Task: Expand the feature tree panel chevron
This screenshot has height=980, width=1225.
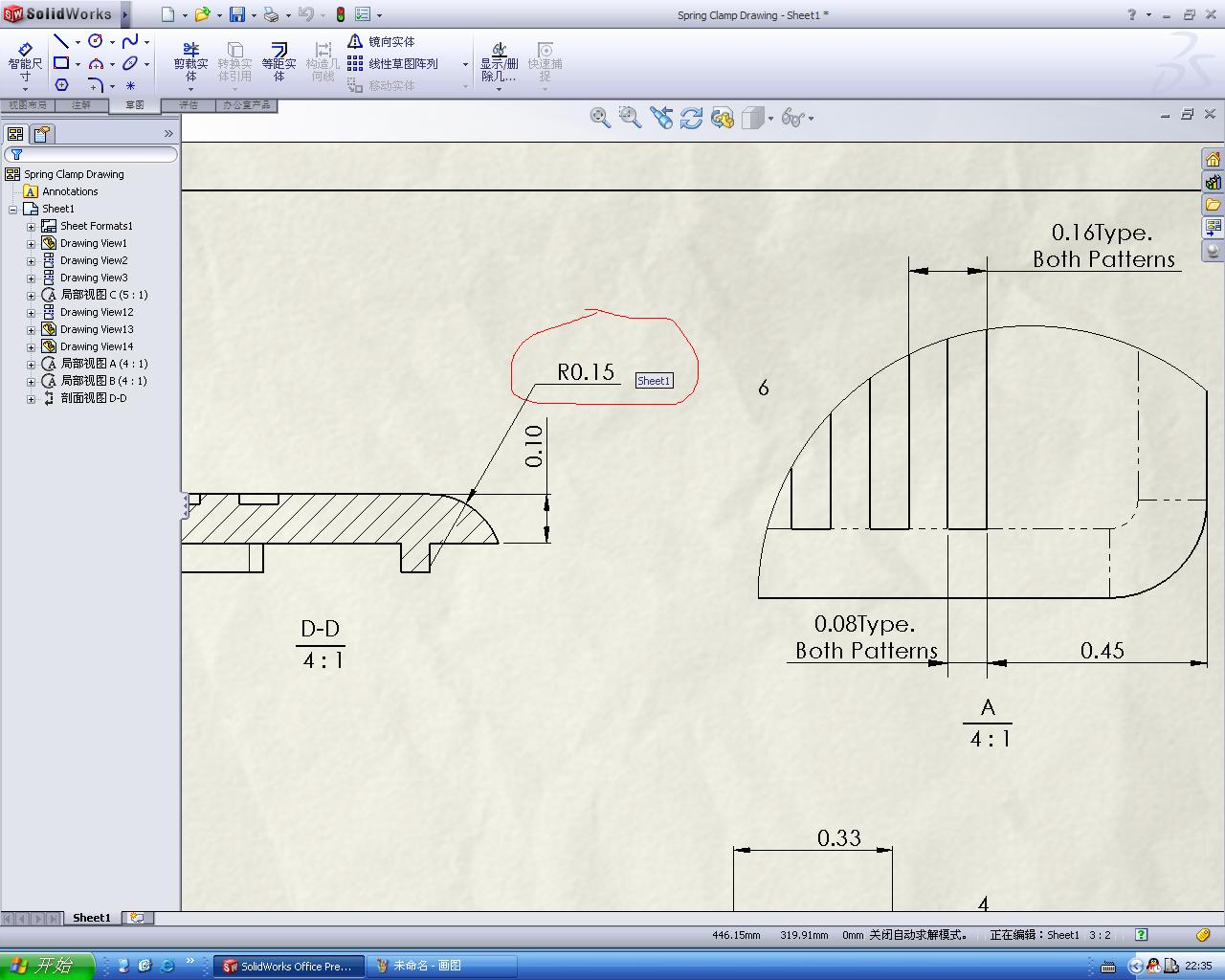Action: click(x=168, y=134)
